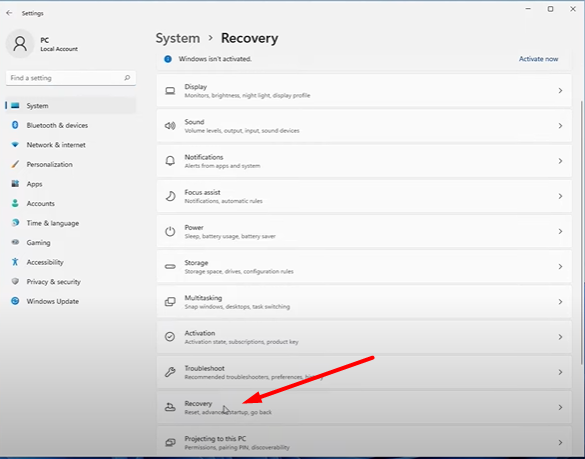Screen dimensions: 585x459
Task: Expand Activation row chevron
Action: [x=560, y=337]
